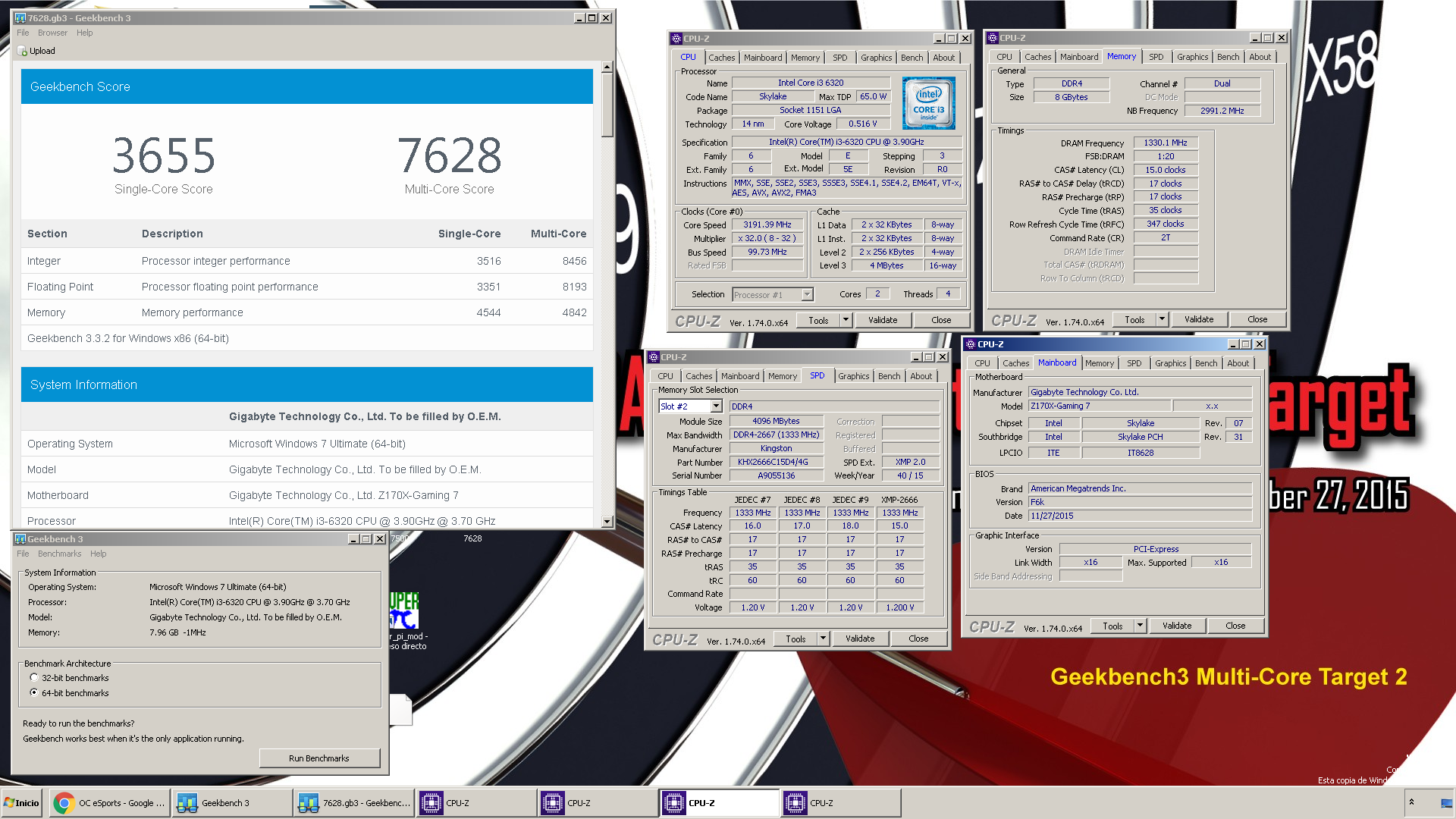Click the CPU-Z title icon in Memory window
This screenshot has width=1456, height=819.
tap(993, 38)
